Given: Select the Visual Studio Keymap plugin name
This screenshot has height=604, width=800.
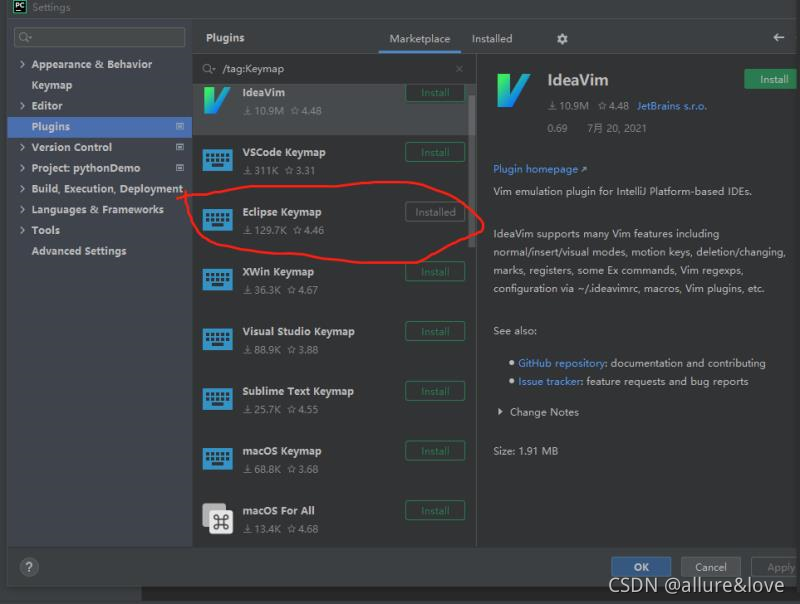Looking at the screenshot, I should [298, 332].
